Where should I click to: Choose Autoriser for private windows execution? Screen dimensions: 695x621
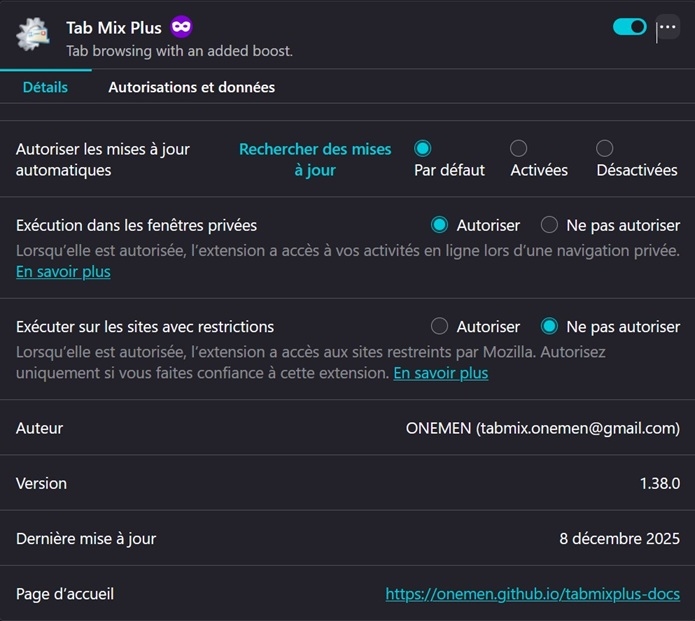pyautogui.click(x=439, y=225)
